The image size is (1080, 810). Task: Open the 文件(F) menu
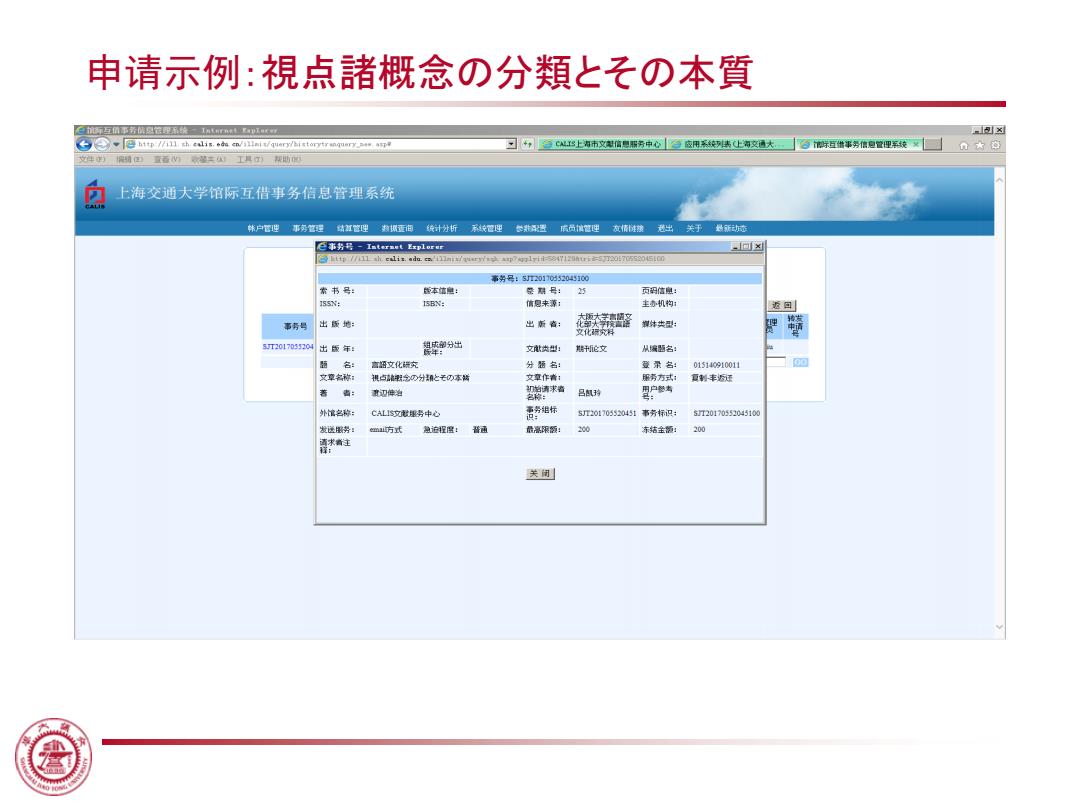(92, 159)
